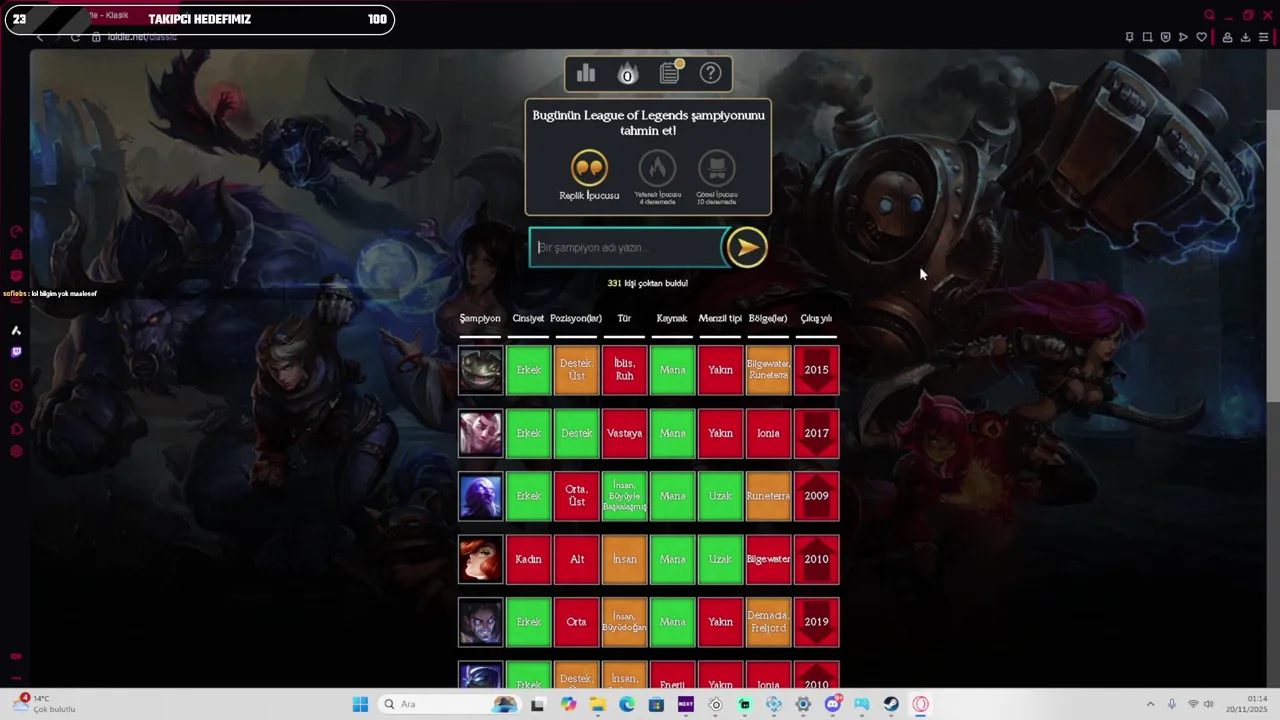Click the pin icon in browser toolbar
This screenshot has height=720, width=1280.
(1130, 37)
